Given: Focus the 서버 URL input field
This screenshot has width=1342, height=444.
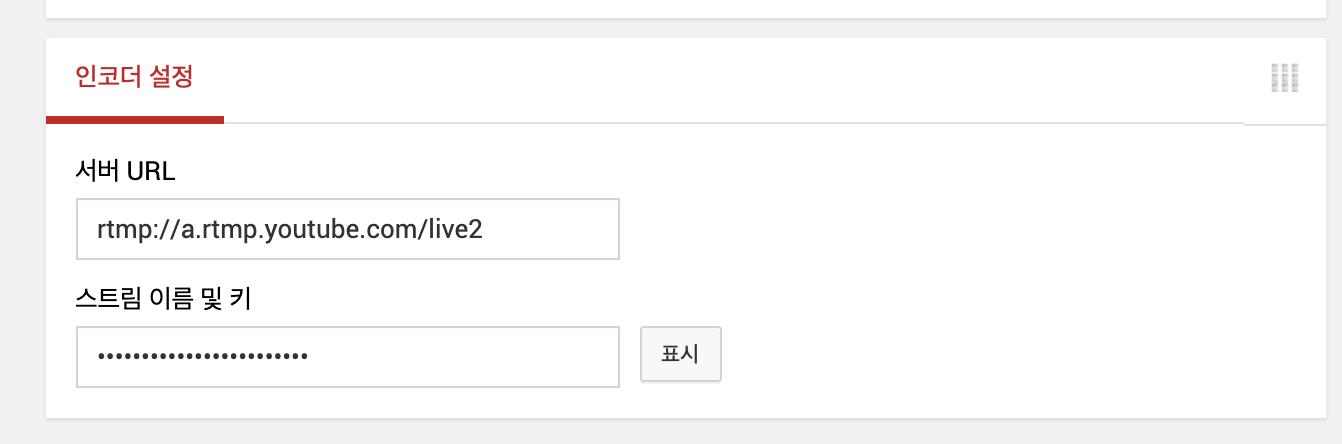Looking at the screenshot, I should pos(348,229).
